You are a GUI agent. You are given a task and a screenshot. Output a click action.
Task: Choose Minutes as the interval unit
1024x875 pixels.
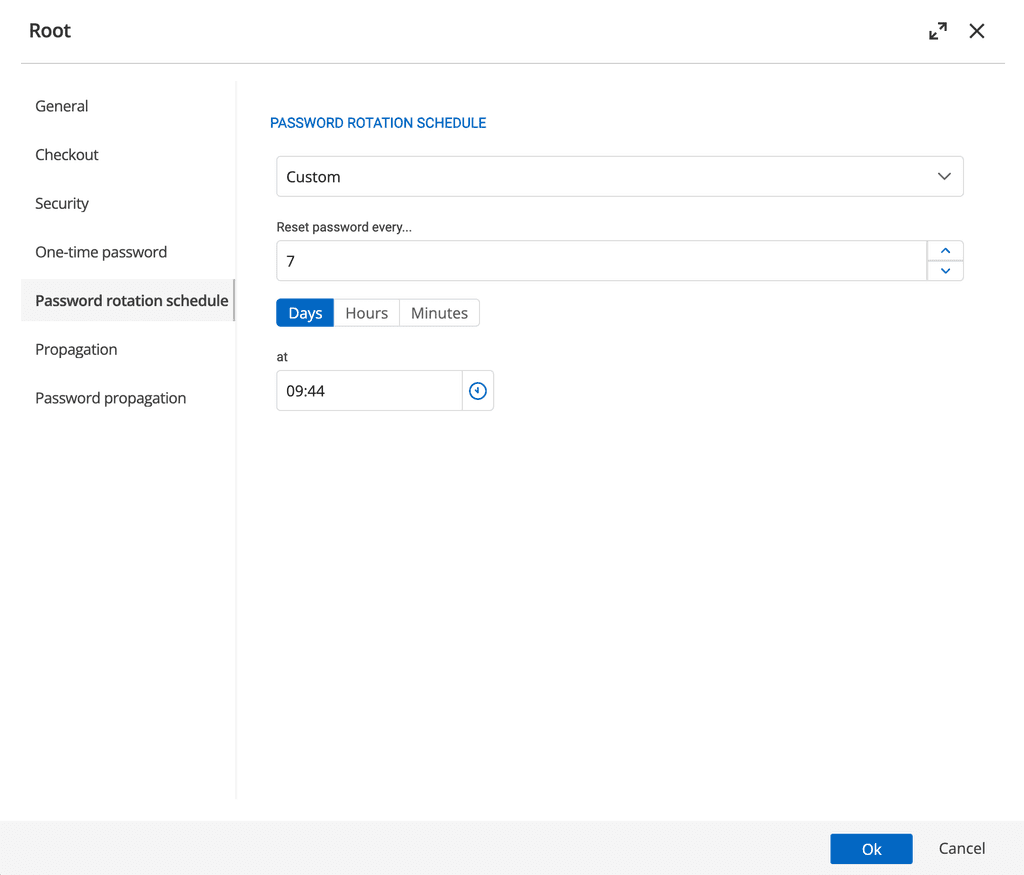tap(439, 313)
